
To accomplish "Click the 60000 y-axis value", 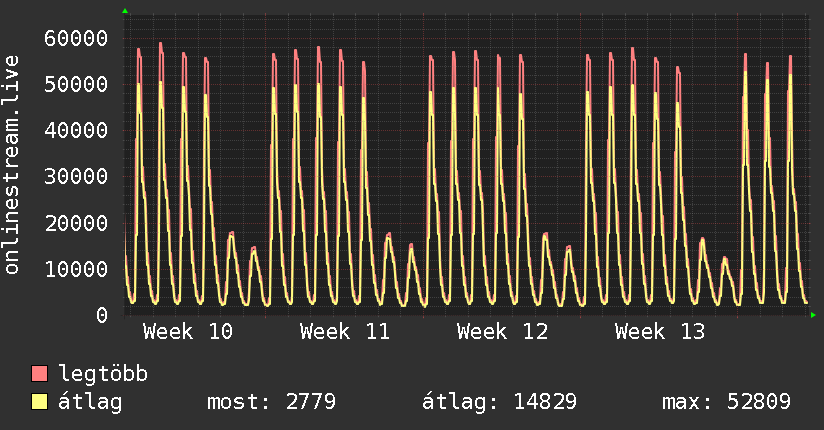I will 76,39.
